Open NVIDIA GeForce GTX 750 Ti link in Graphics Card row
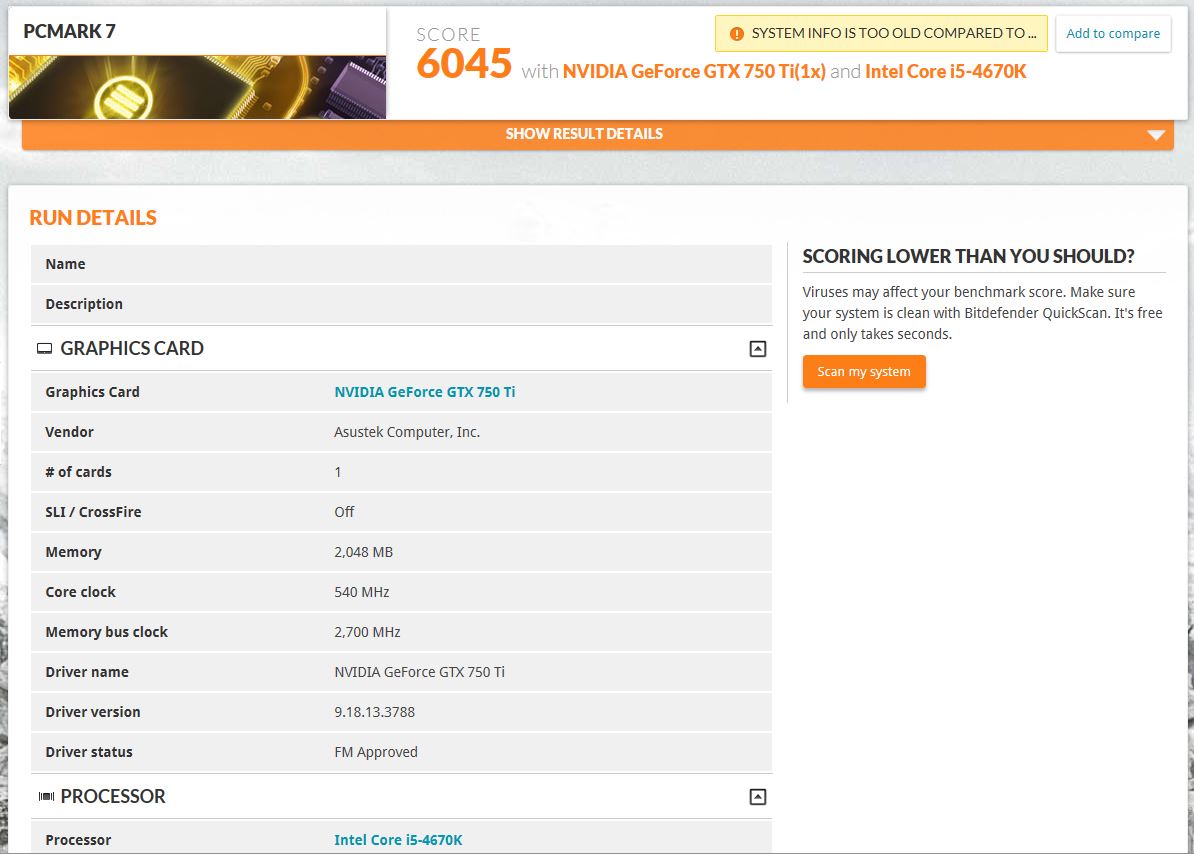 [425, 392]
